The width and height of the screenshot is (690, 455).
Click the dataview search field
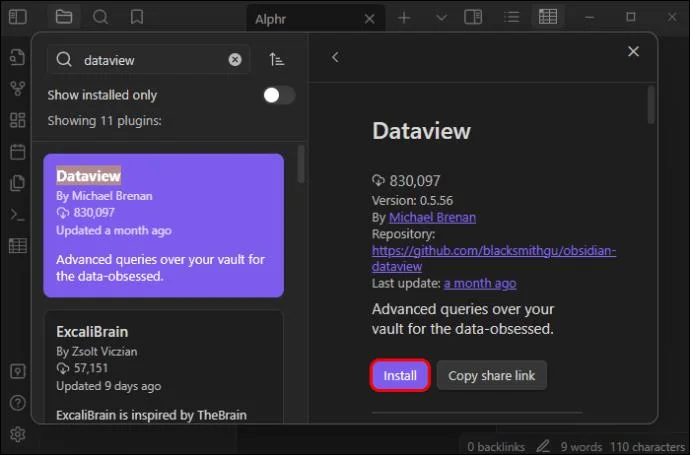coord(149,59)
